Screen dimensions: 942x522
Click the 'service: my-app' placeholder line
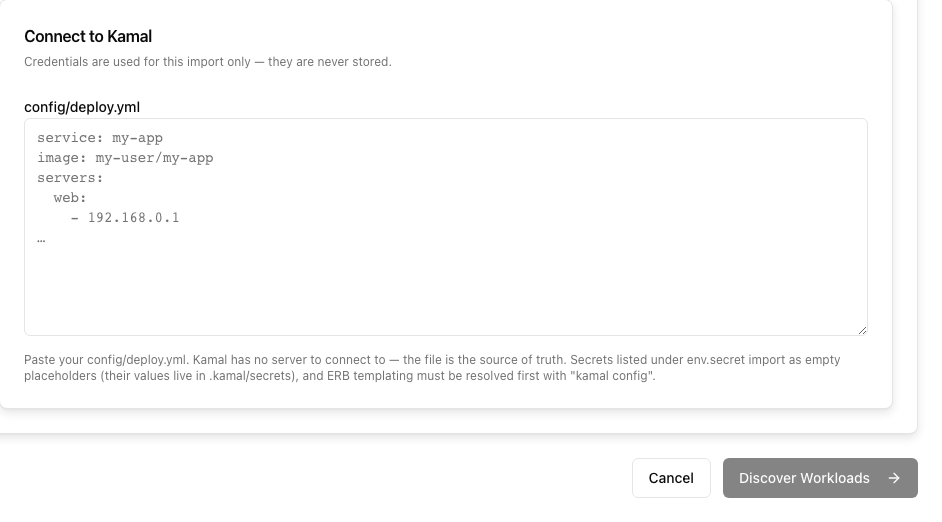coord(100,138)
